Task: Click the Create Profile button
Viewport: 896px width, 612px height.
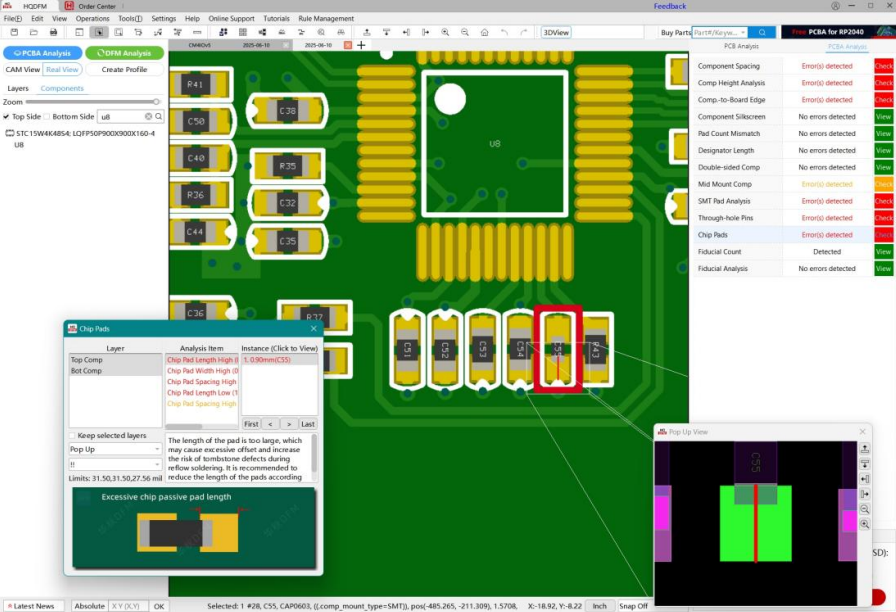Action: (x=124, y=70)
